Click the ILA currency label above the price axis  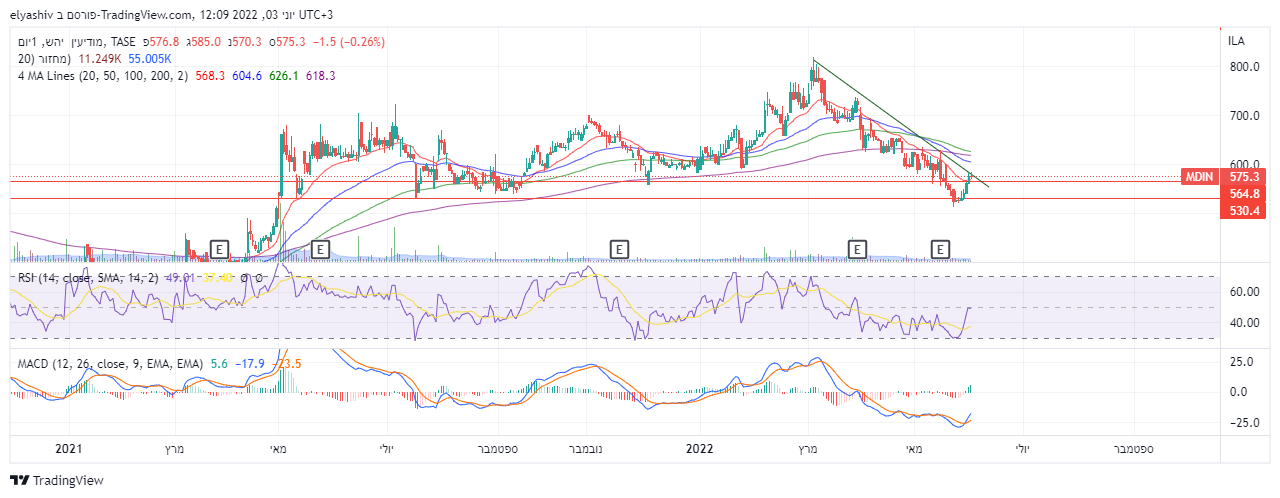pyautogui.click(x=1237, y=40)
